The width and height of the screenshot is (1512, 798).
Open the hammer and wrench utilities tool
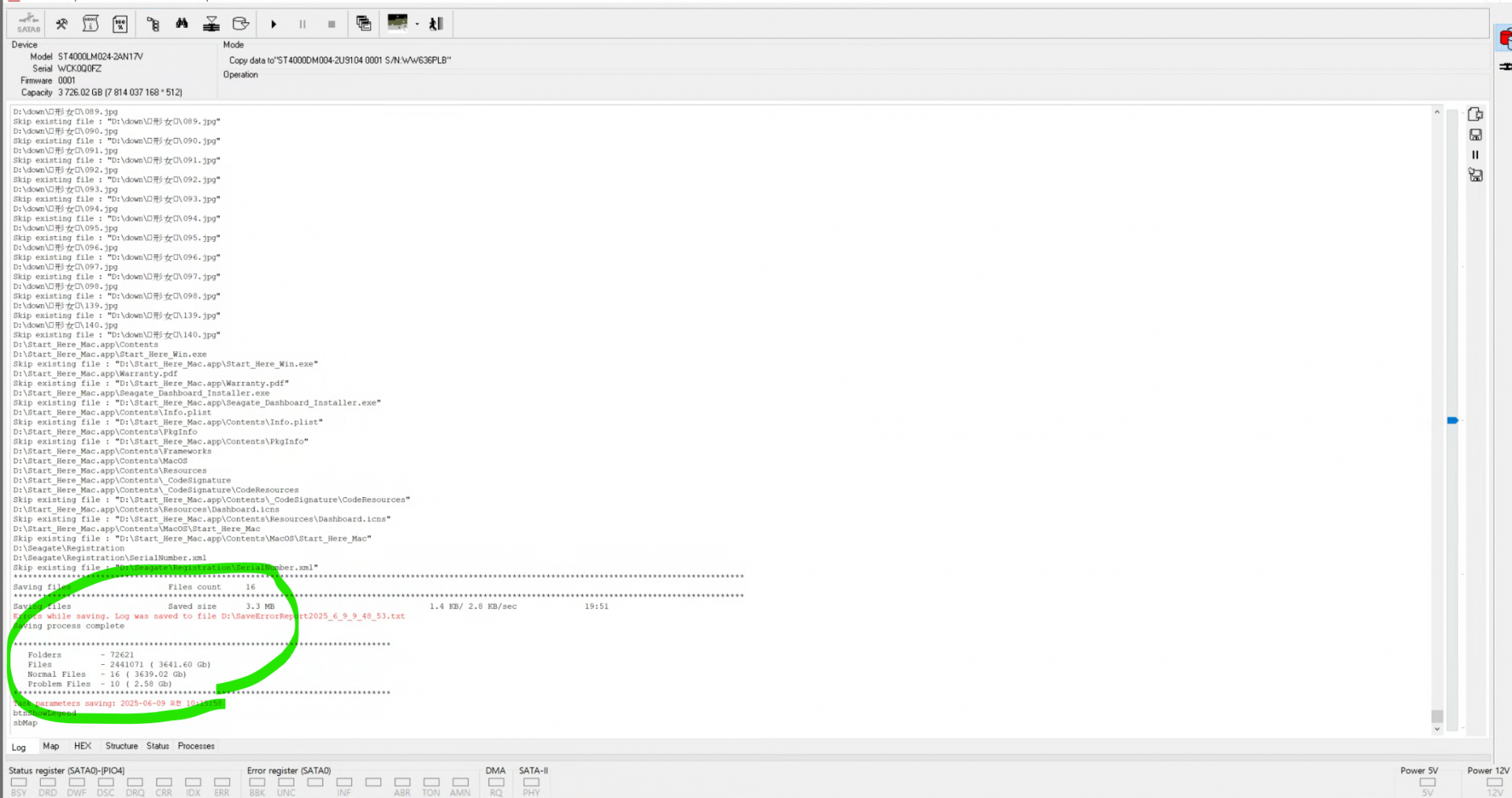tap(61, 24)
